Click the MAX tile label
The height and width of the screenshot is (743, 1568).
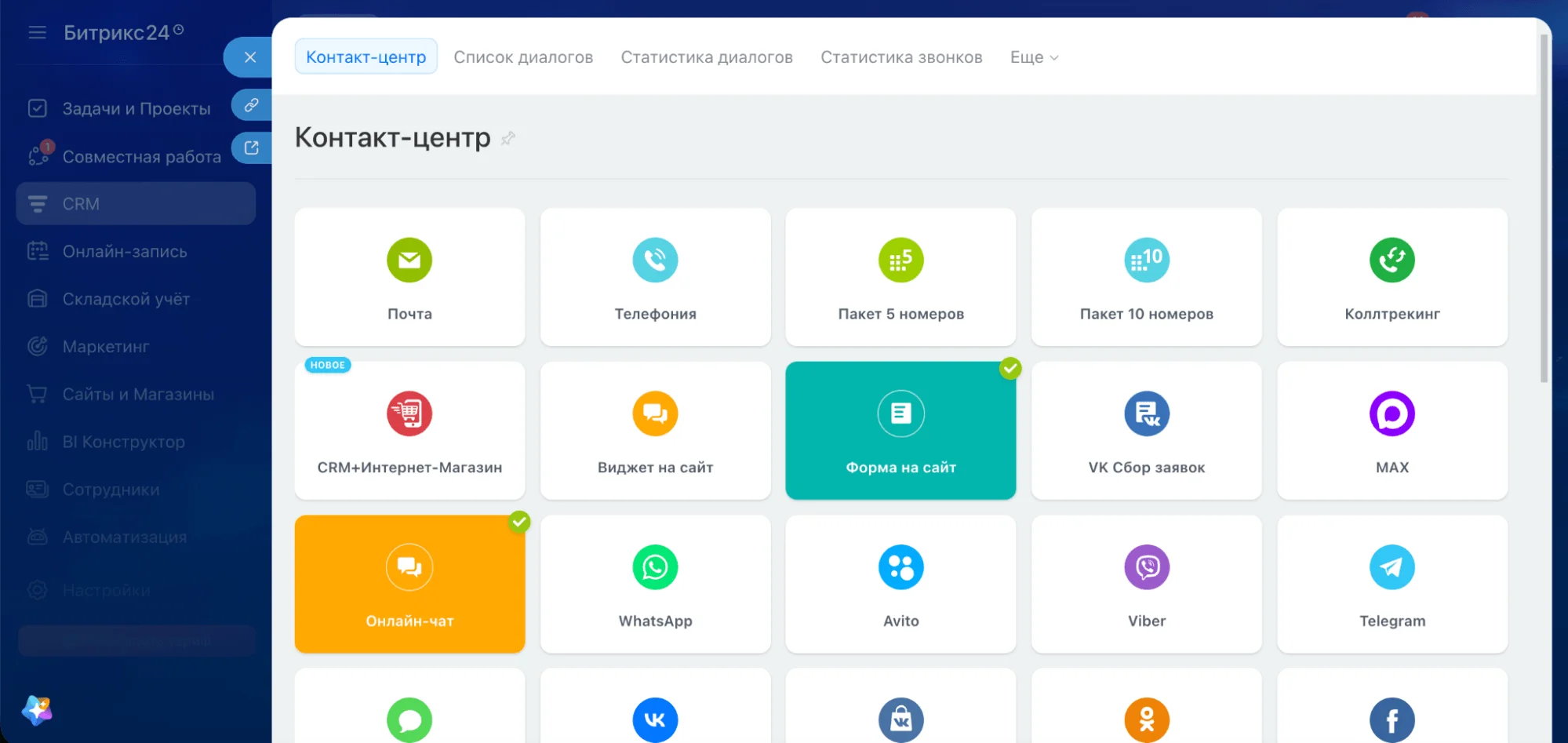coord(1392,468)
